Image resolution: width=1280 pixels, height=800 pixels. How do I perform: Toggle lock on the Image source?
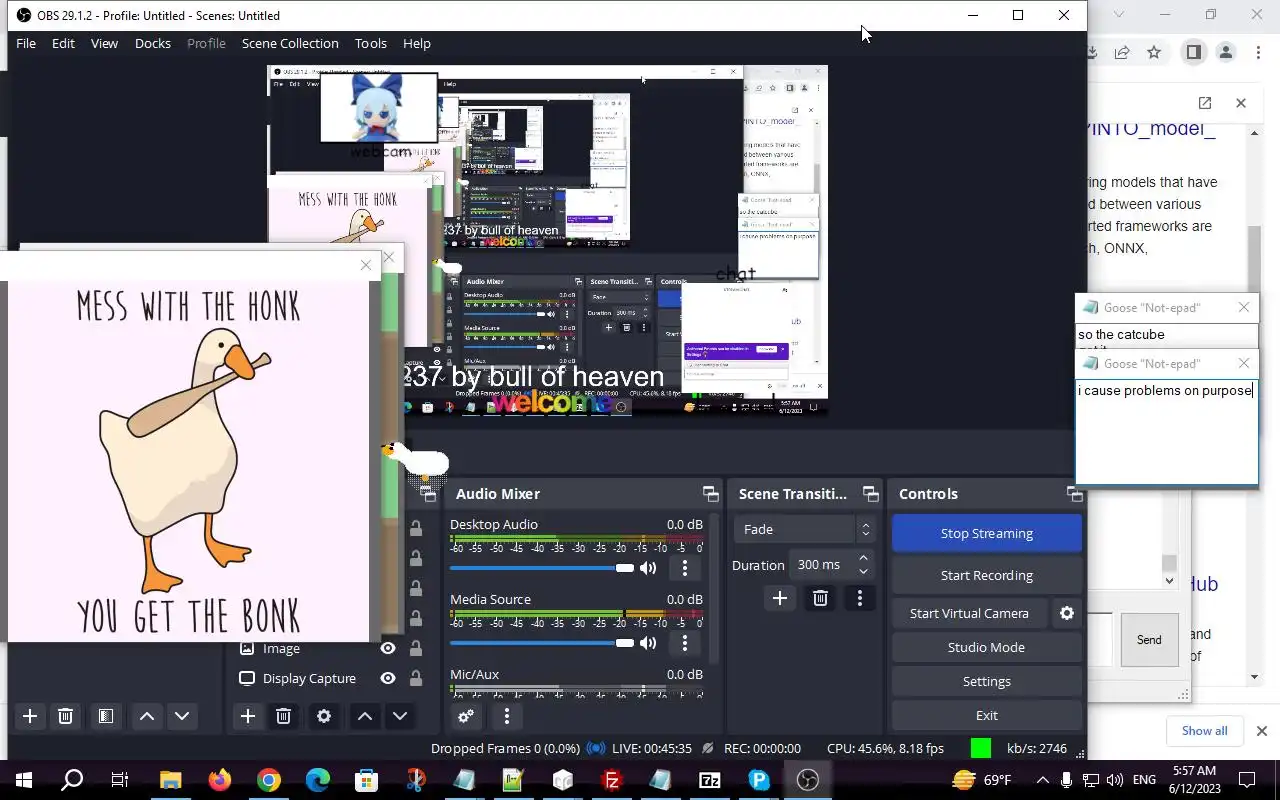(x=416, y=648)
